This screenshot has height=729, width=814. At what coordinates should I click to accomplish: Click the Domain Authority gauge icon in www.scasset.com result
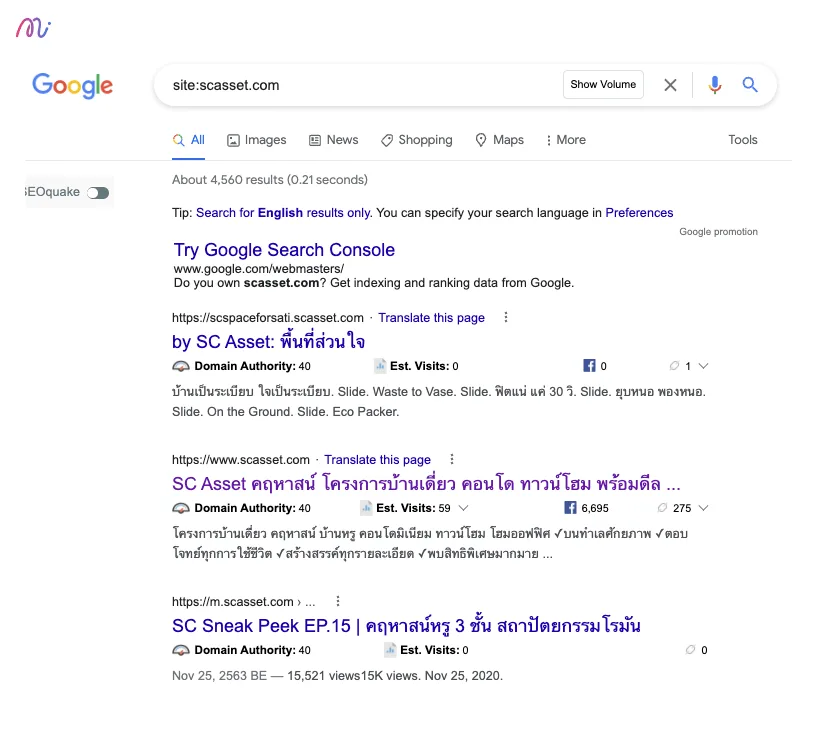point(181,508)
